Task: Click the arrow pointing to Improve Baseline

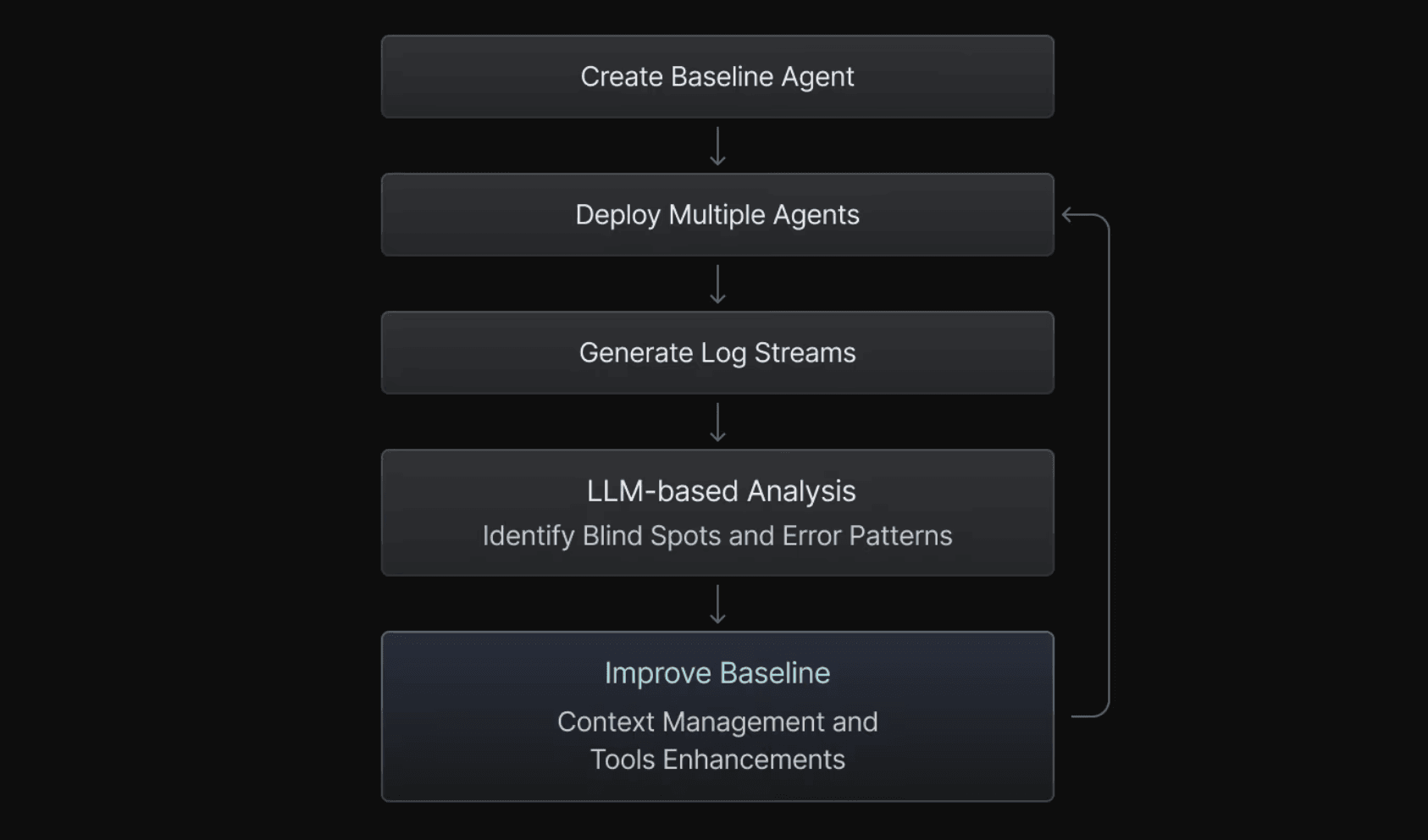Action: click(x=717, y=604)
